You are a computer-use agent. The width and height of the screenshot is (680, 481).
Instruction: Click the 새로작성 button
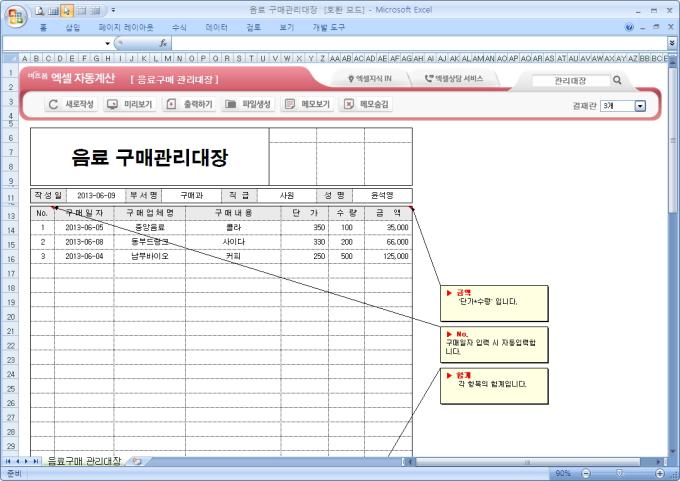pyautogui.click(x=71, y=104)
